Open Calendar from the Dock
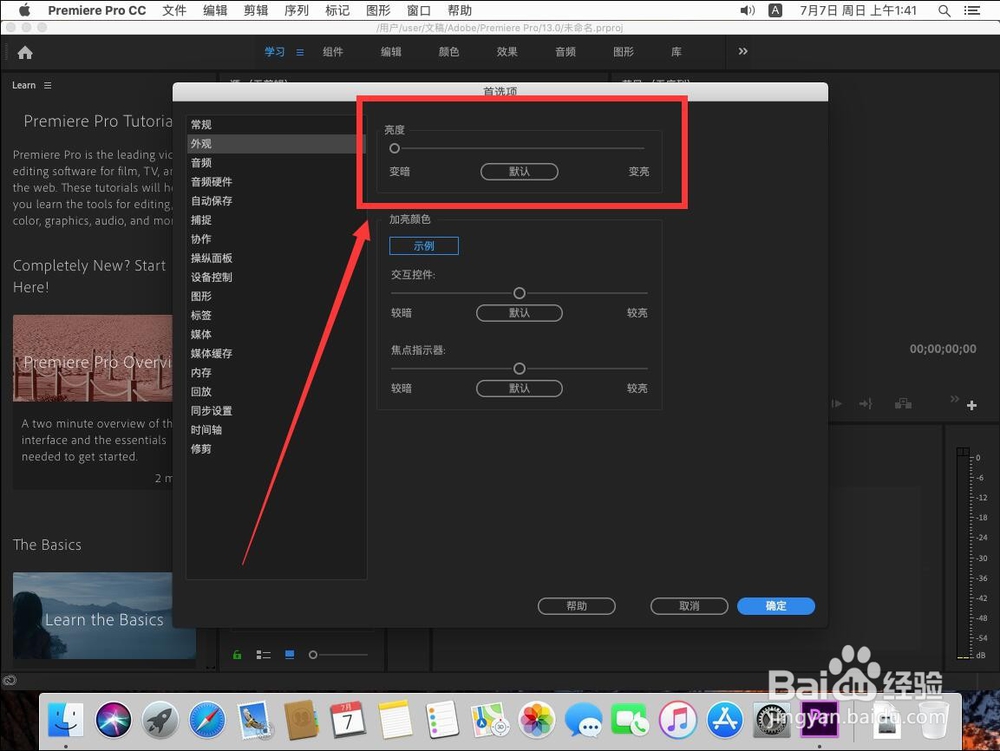 tap(348, 720)
